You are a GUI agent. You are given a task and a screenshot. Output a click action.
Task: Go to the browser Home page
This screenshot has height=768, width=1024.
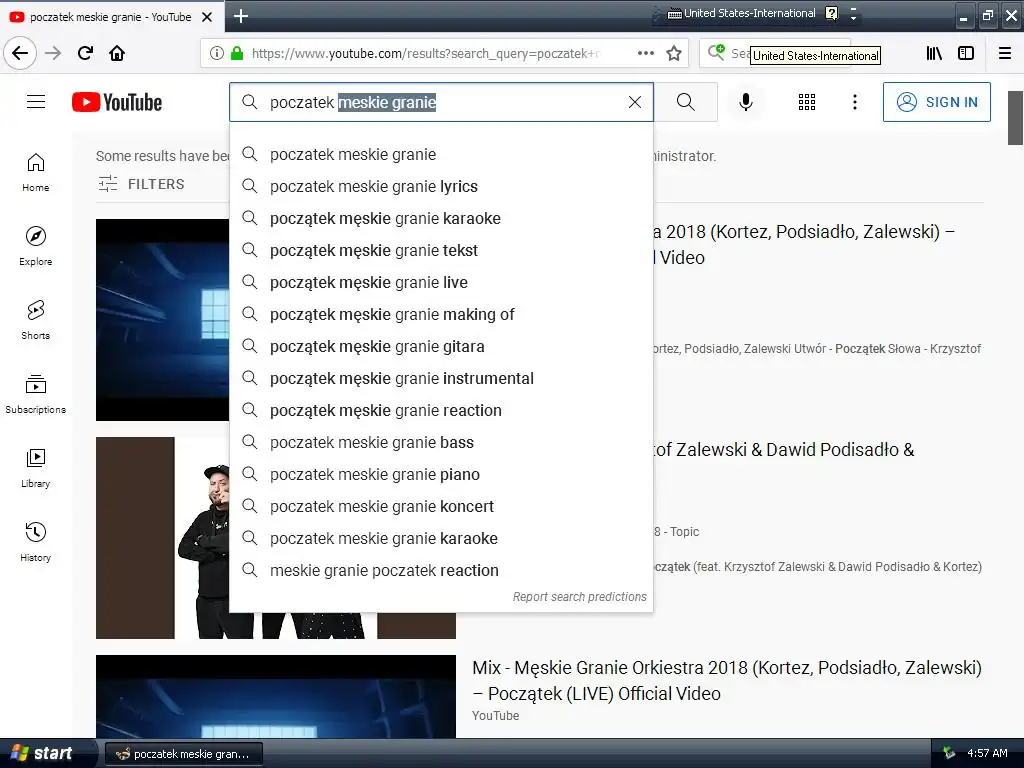coord(117,53)
